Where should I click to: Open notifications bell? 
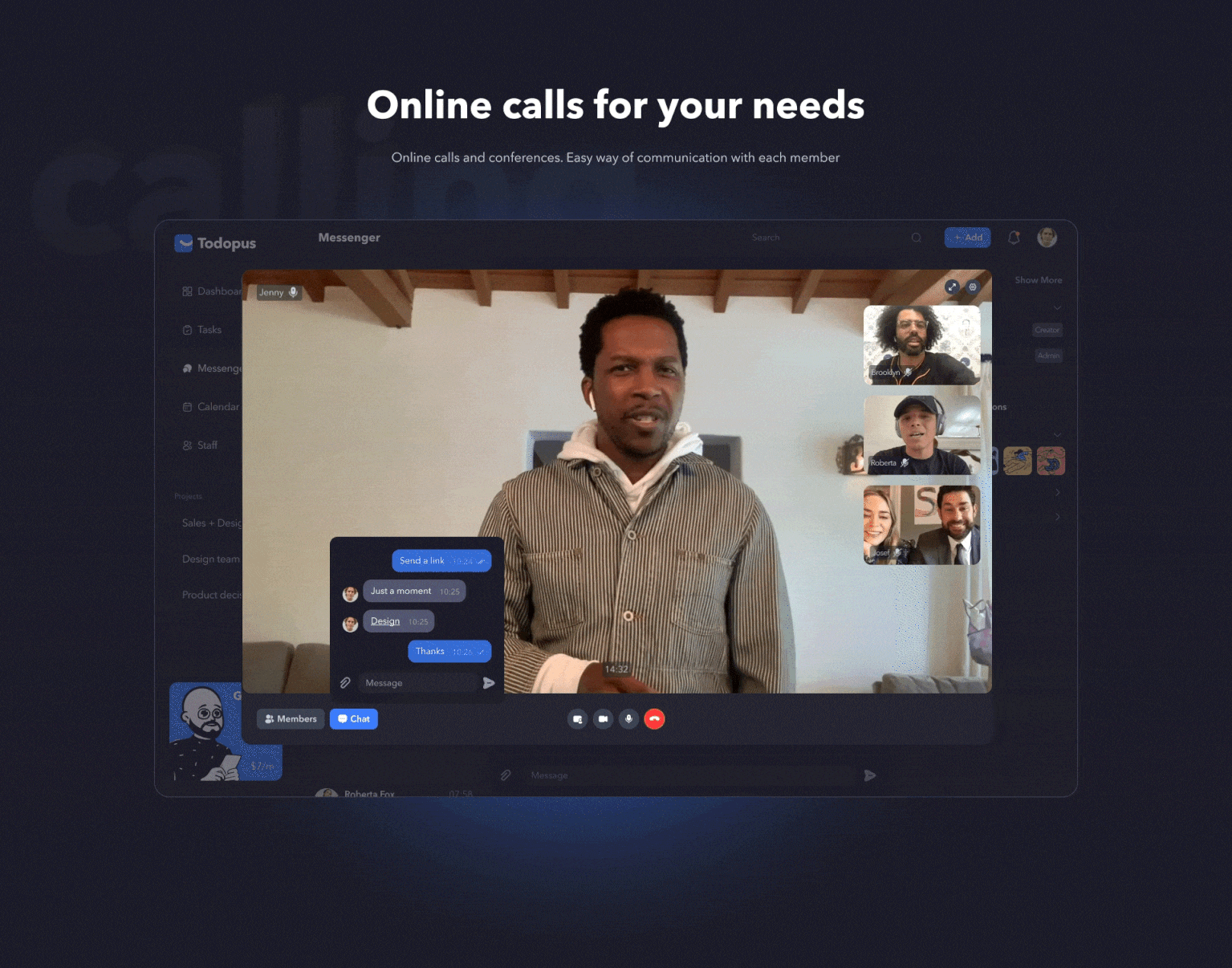coord(1014,238)
